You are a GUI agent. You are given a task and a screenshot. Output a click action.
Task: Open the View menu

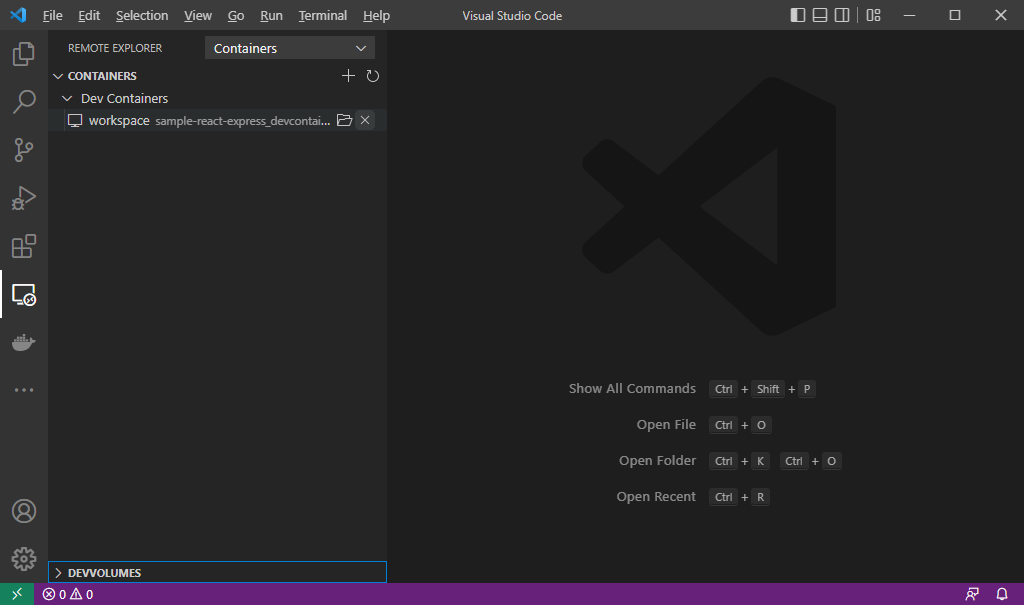(x=197, y=16)
